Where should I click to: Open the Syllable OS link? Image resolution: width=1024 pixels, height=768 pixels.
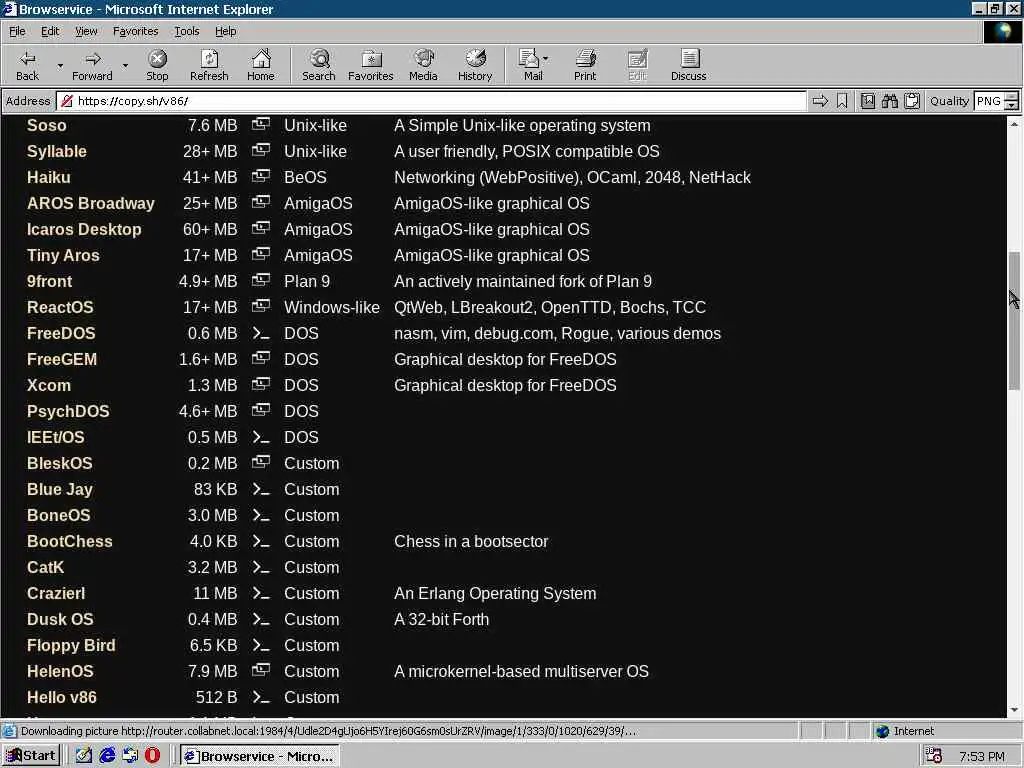(57, 152)
